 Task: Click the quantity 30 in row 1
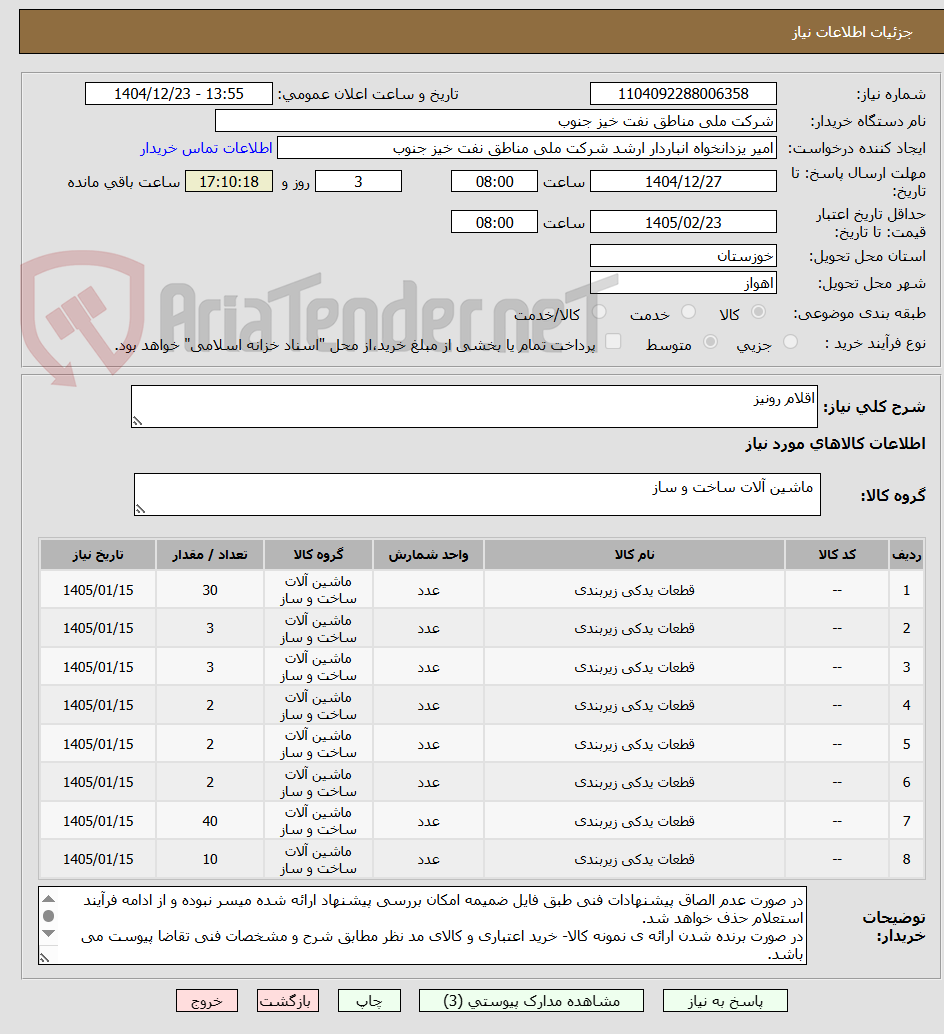point(210,590)
